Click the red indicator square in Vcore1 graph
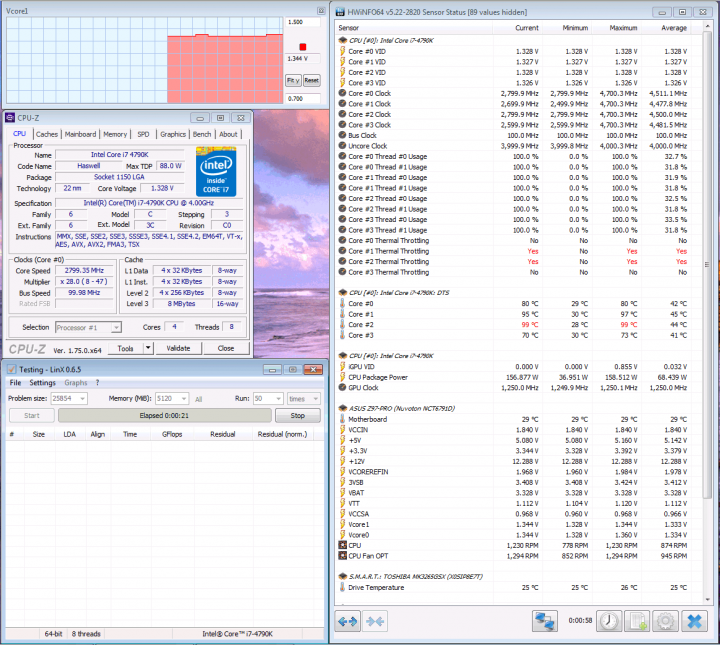Viewport: 720px width, 645px height. click(x=303, y=47)
